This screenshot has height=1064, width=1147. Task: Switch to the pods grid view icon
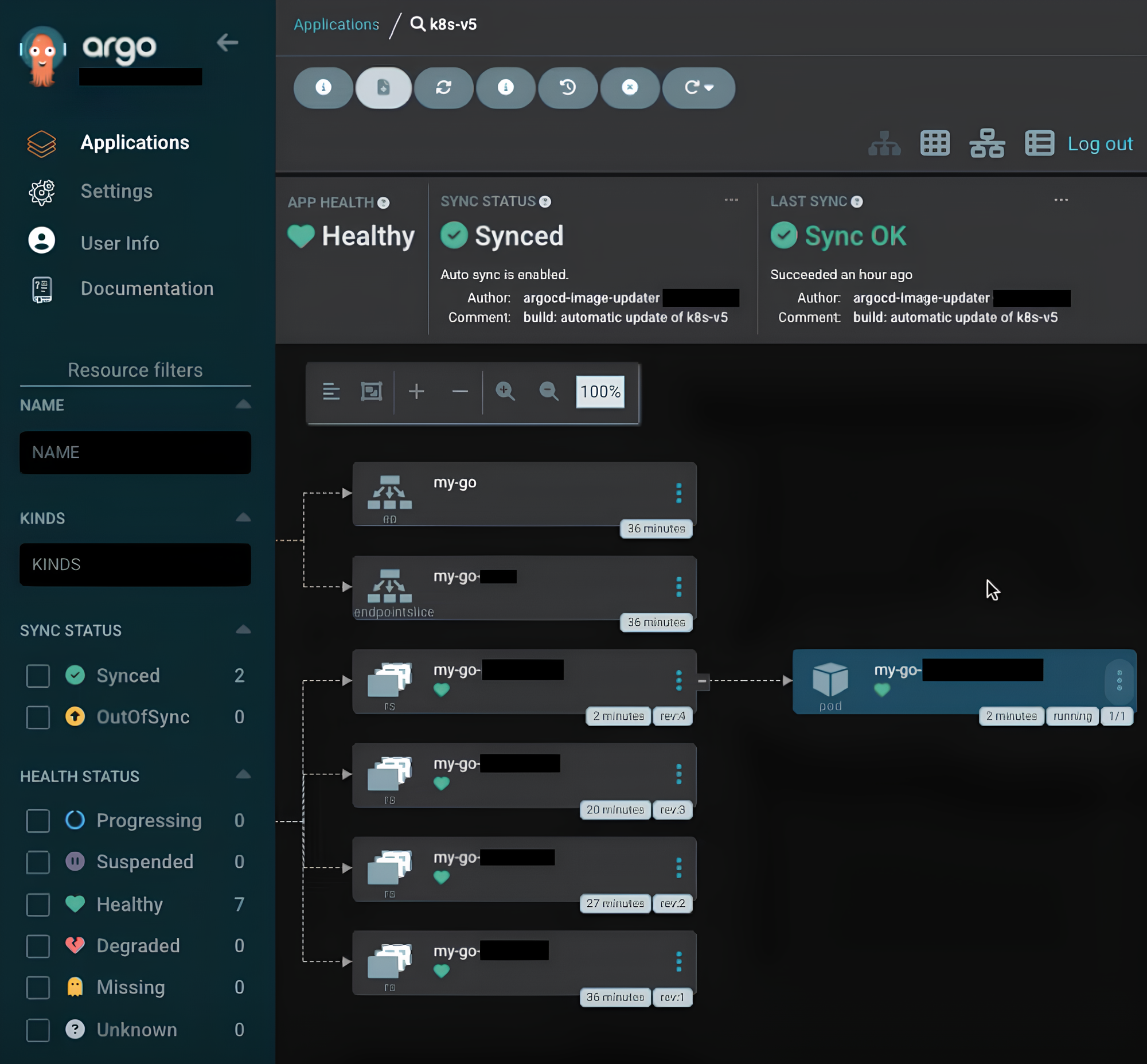tap(935, 143)
